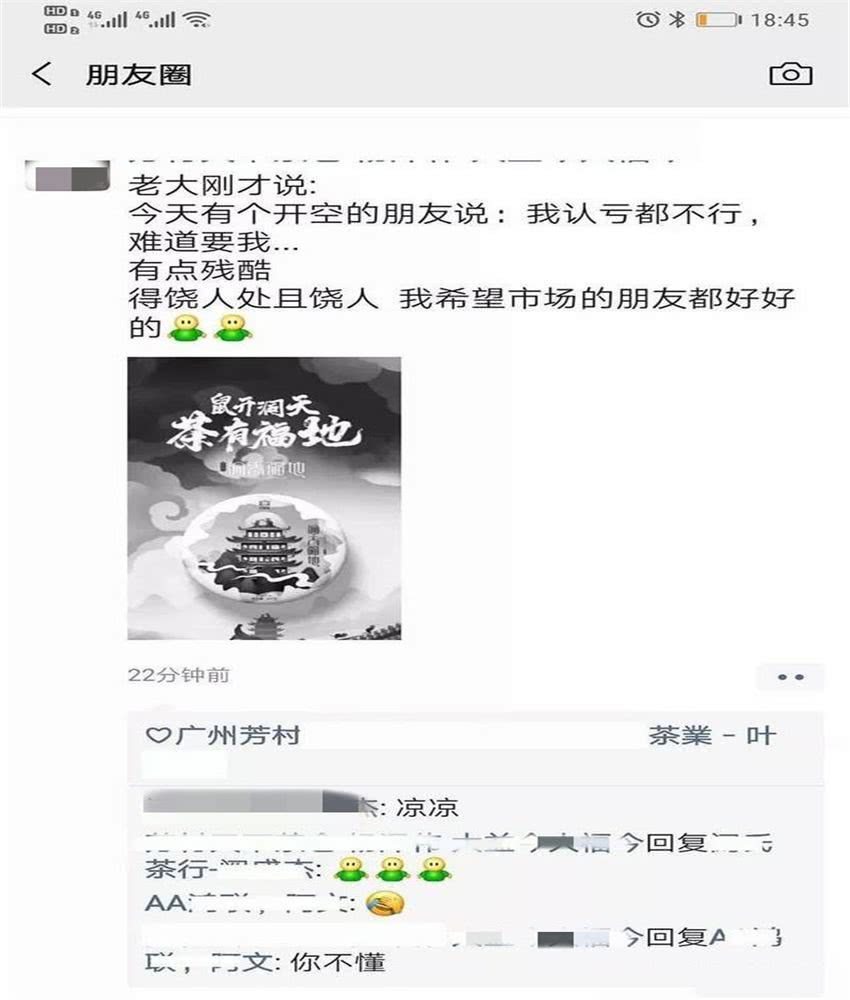Tap the post text starting 老大刚才说
This screenshot has width=850, height=1000.
(x=462, y=256)
